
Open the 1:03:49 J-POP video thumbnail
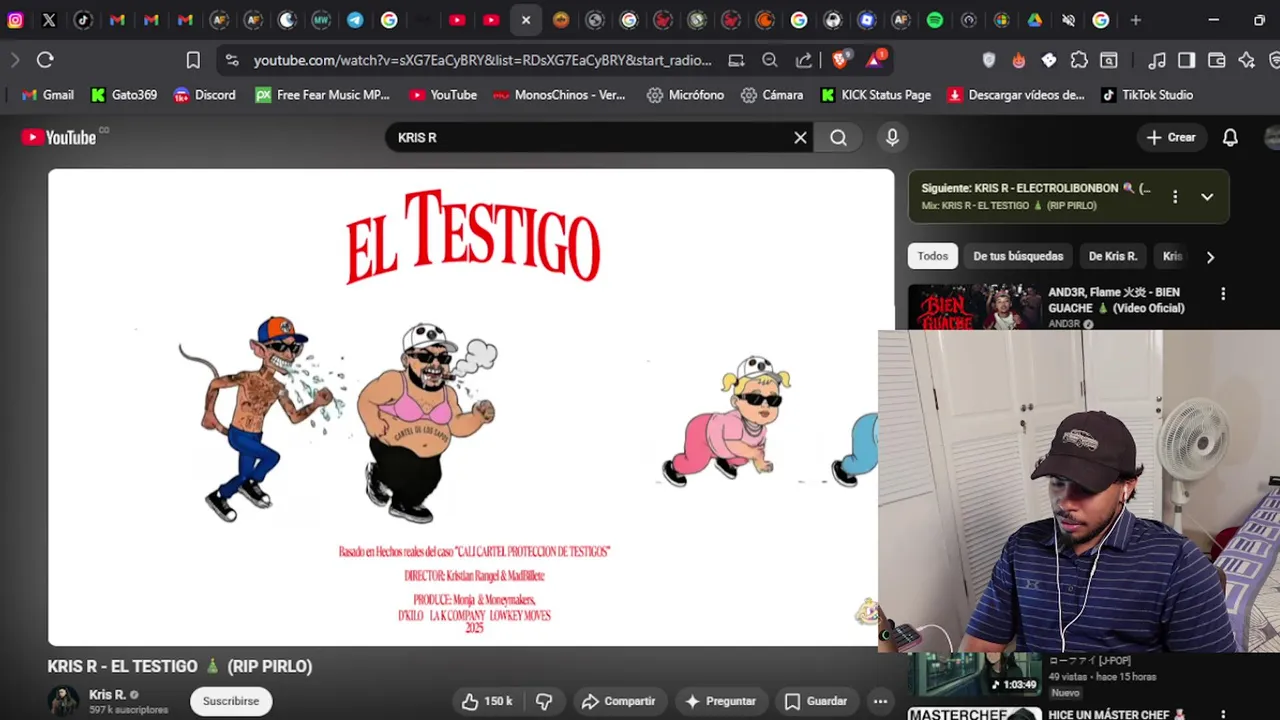pos(974,674)
